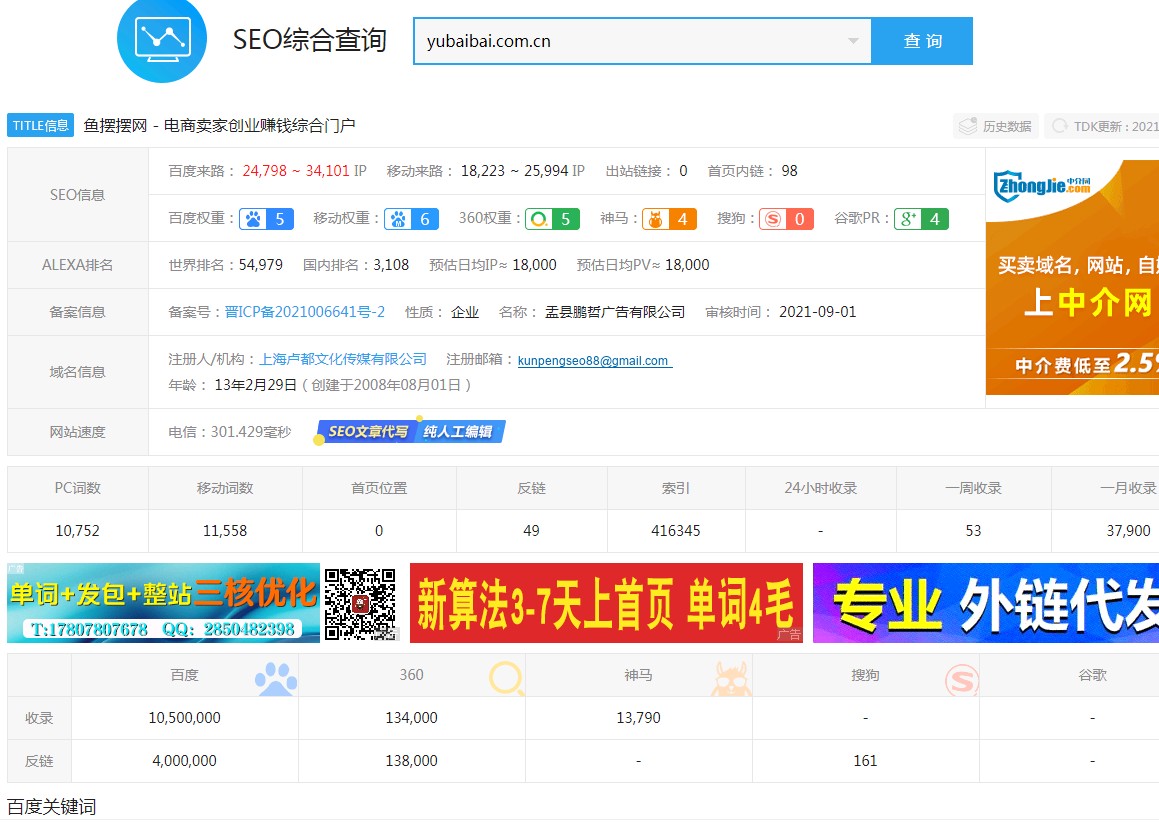1159x837 pixels.
Task: Click the 百度 paw icon in table header
Action: (x=276, y=678)
